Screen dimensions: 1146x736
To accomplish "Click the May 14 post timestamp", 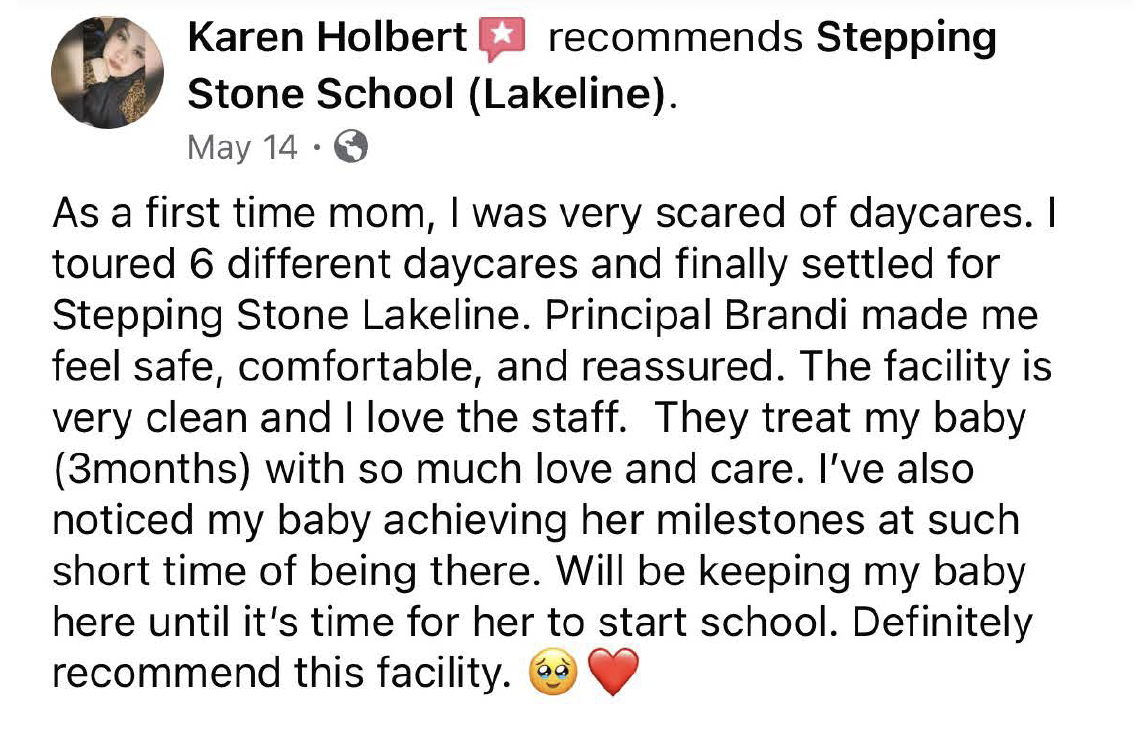I will pyautogui.click(x=242, y=148).
